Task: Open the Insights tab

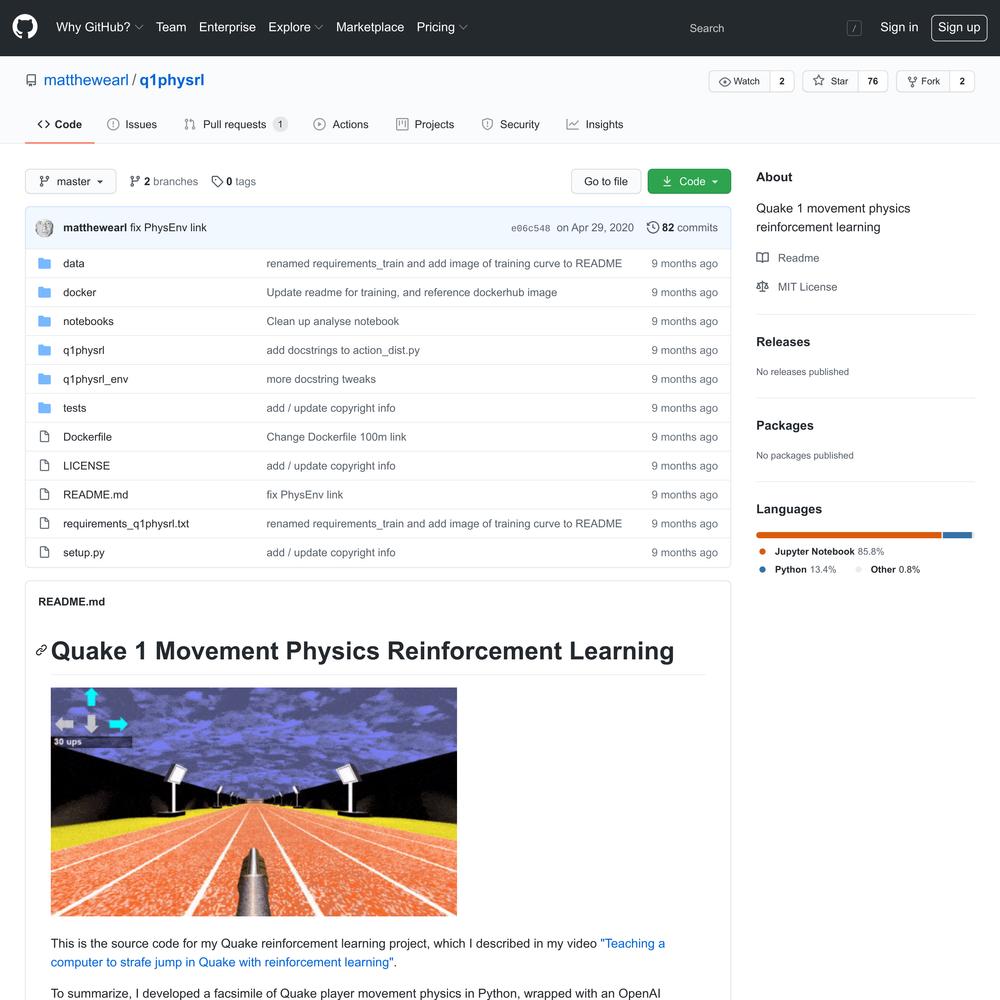Action: click(x=594, y=124)
